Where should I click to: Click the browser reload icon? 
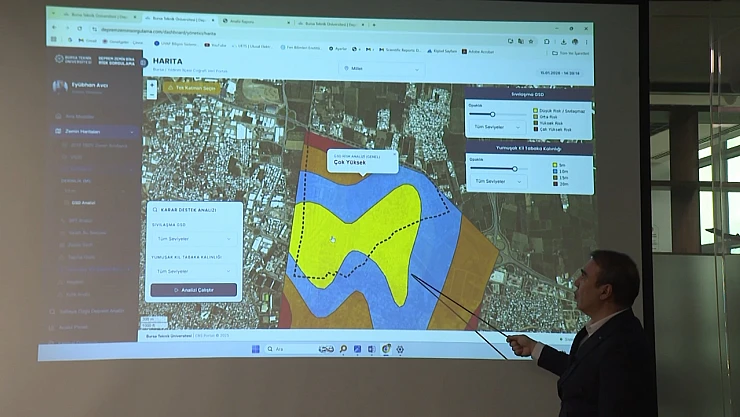point(79,29)
